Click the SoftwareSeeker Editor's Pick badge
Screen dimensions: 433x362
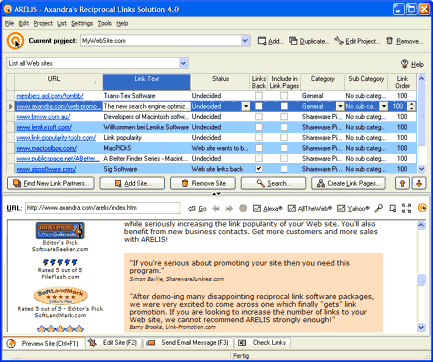(x=60, y=231)
